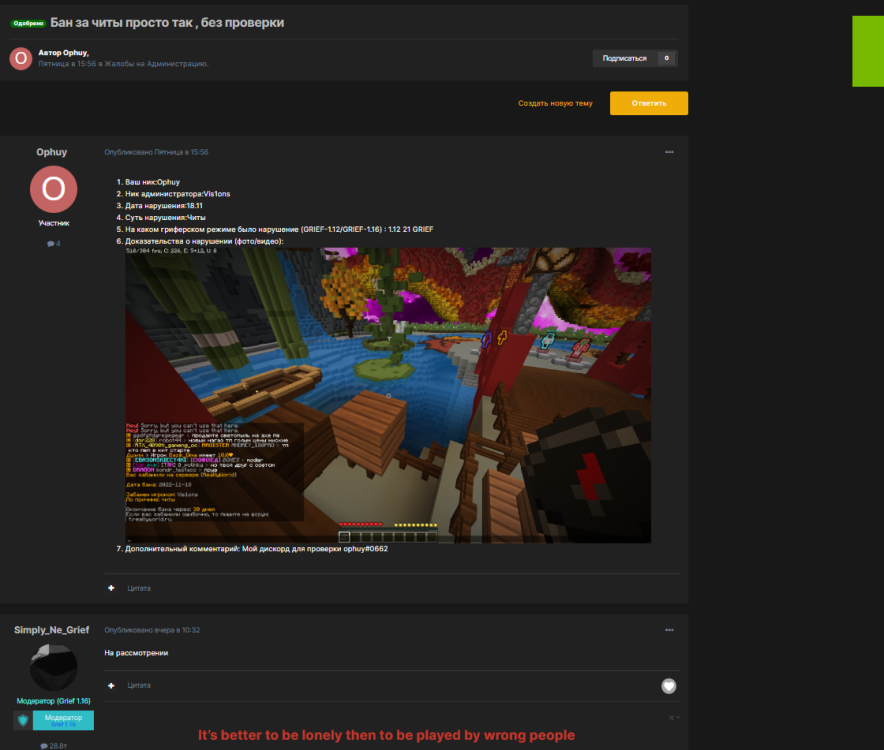Open post options menu on Simply_Ne_Grief's reply

(x=669, y=630)
